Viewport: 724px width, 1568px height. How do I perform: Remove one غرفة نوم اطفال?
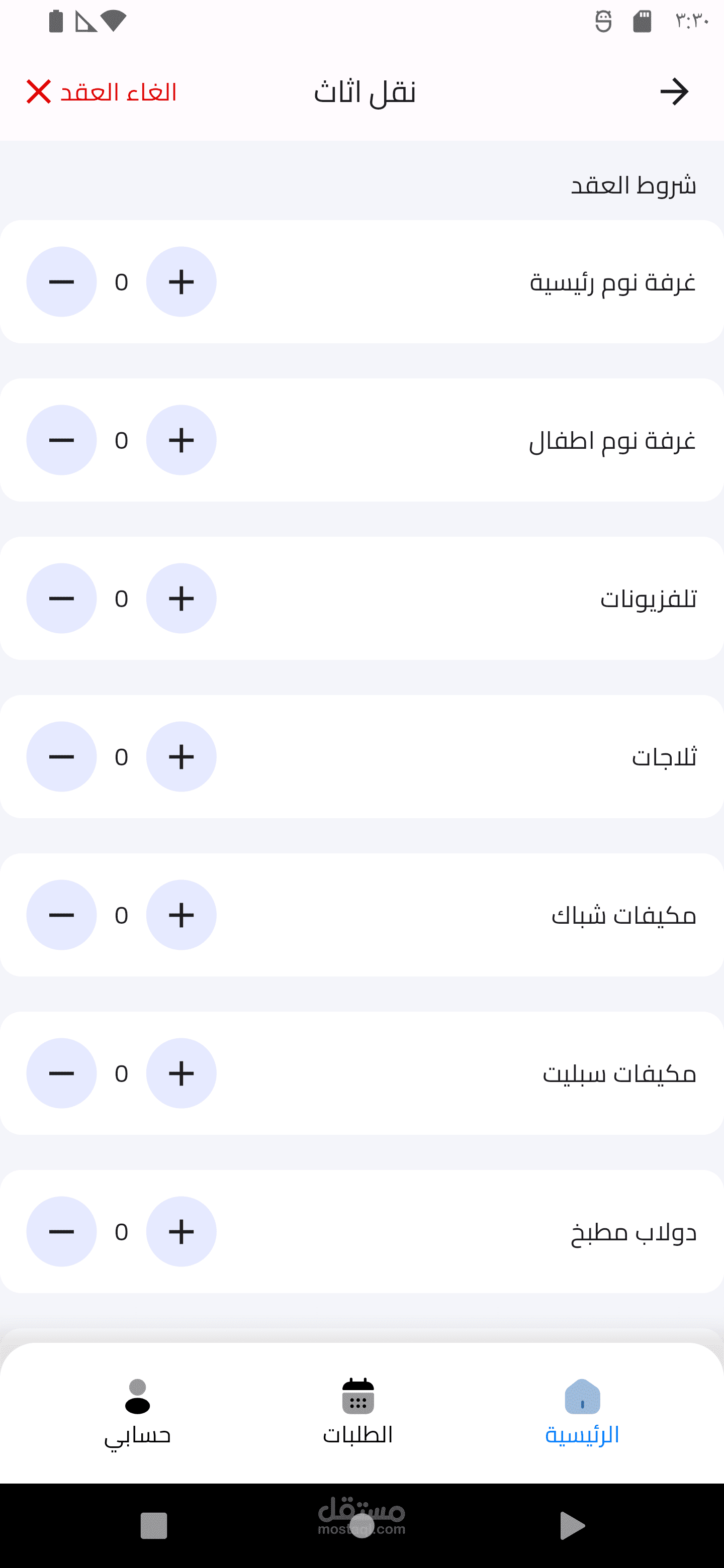61,440
